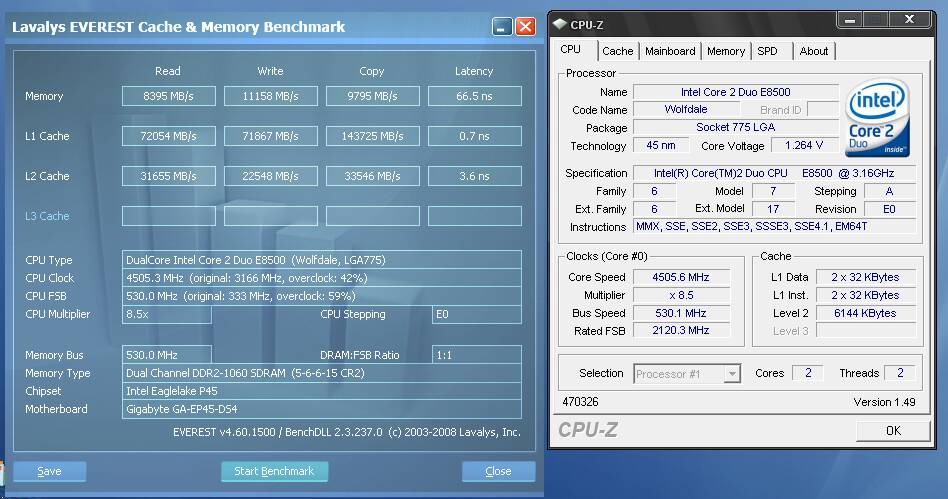Start Benchmark in EVEREST window
Viewport: 948px width, 499px height.
[274, 471]
